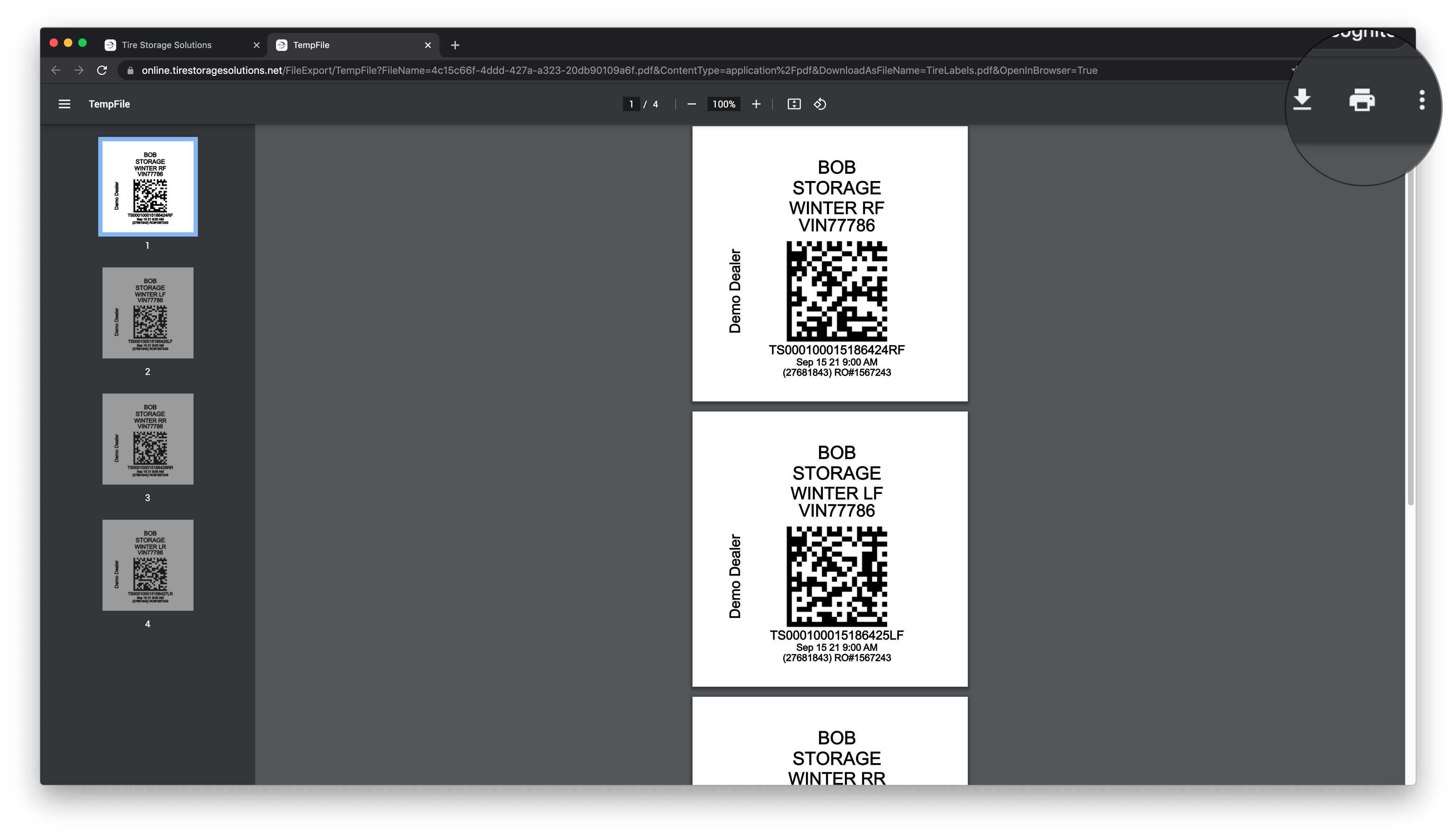Click the print icon
Screen dimensions: 1456x838
1362,100
